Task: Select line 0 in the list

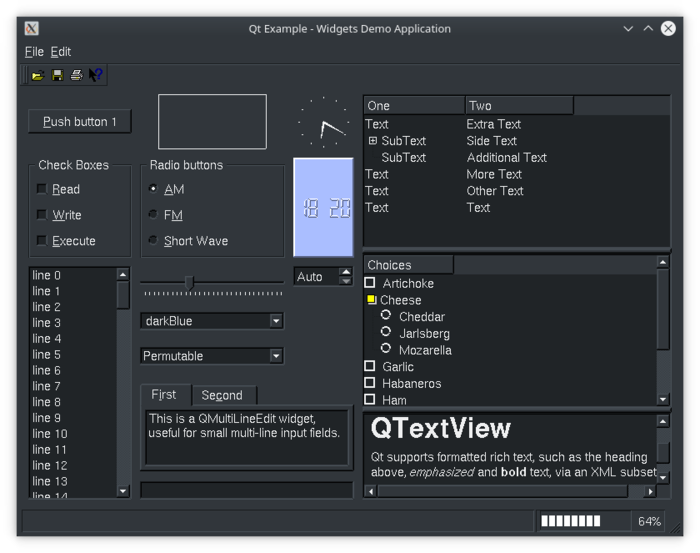Action: coord(73,275)
